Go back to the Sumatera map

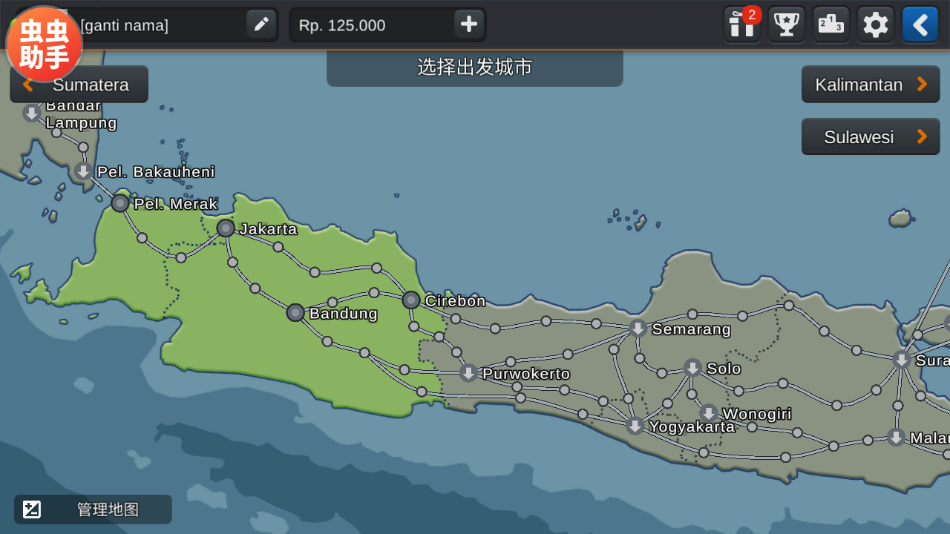[x=79, y=85]
